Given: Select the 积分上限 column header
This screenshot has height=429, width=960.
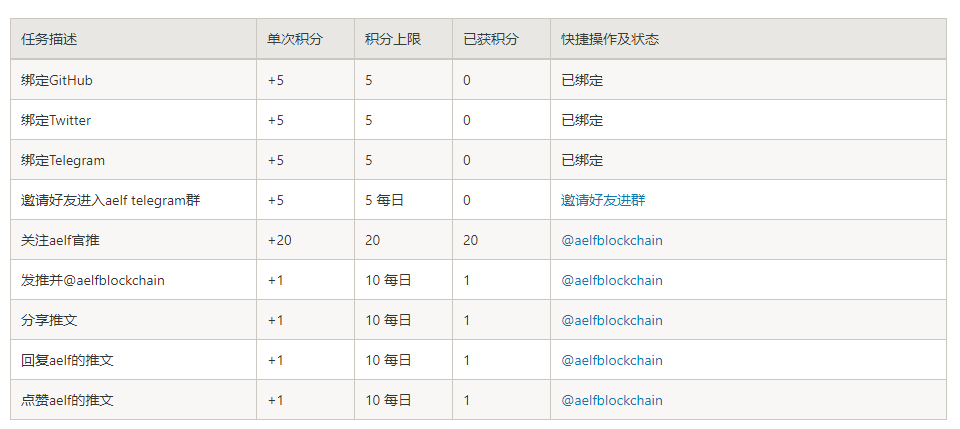Looking at the screenshot, I should (x=393, y=39).
